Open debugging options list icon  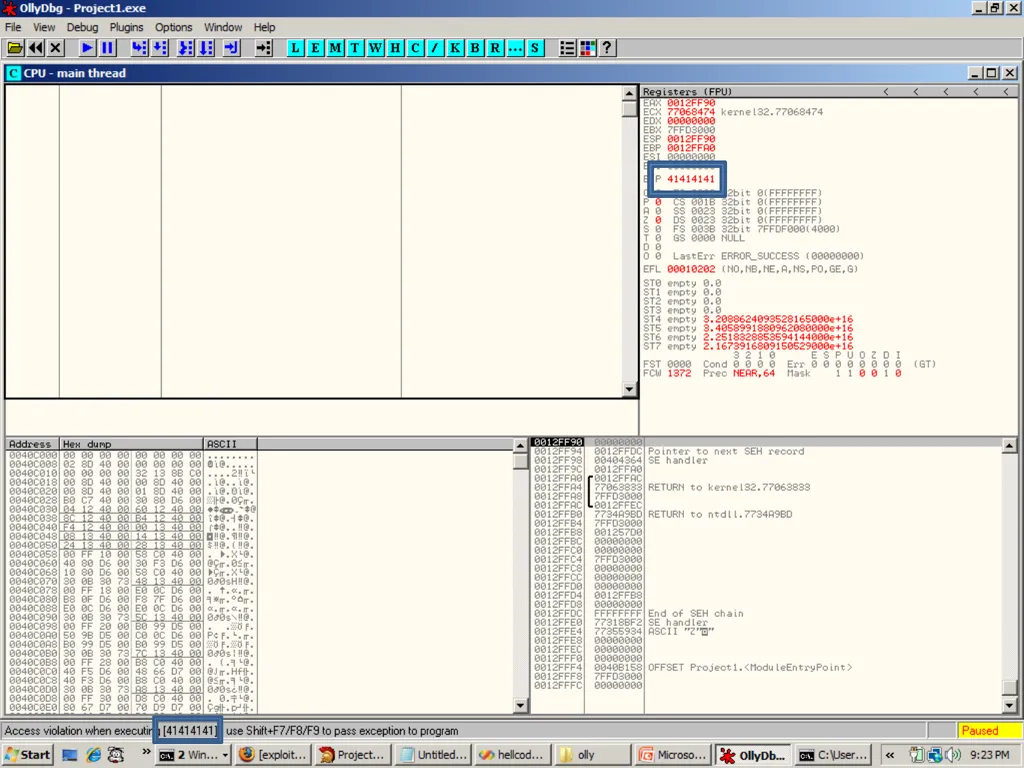click(568, 48)
